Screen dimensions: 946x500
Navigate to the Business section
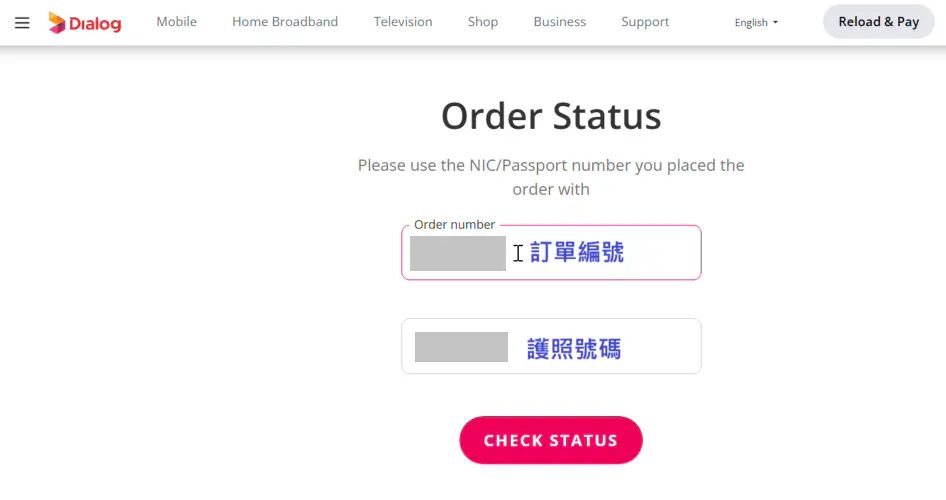pyautogui.click(x=560, y=22)
